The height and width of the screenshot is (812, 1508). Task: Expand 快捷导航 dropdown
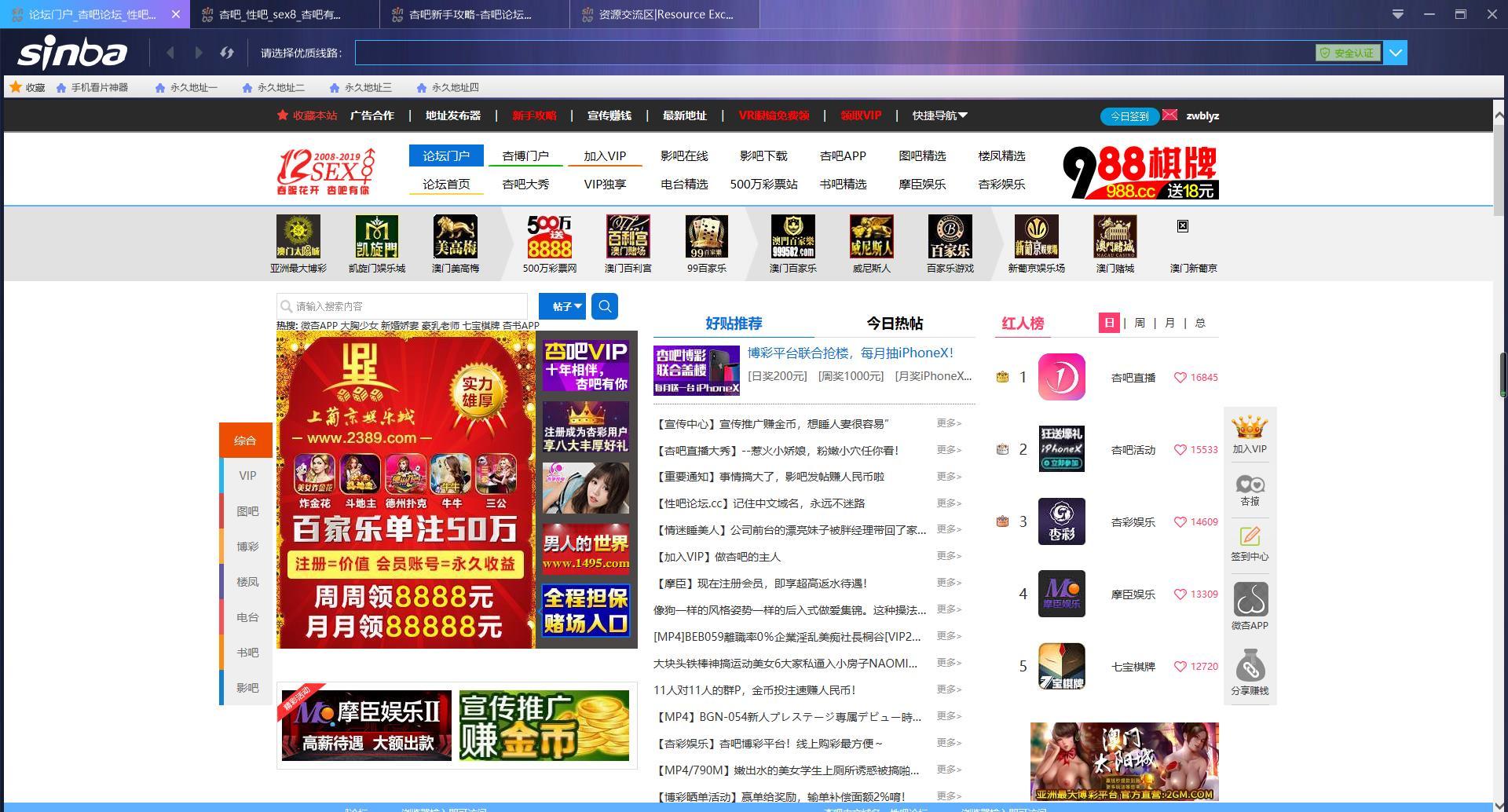939,115
